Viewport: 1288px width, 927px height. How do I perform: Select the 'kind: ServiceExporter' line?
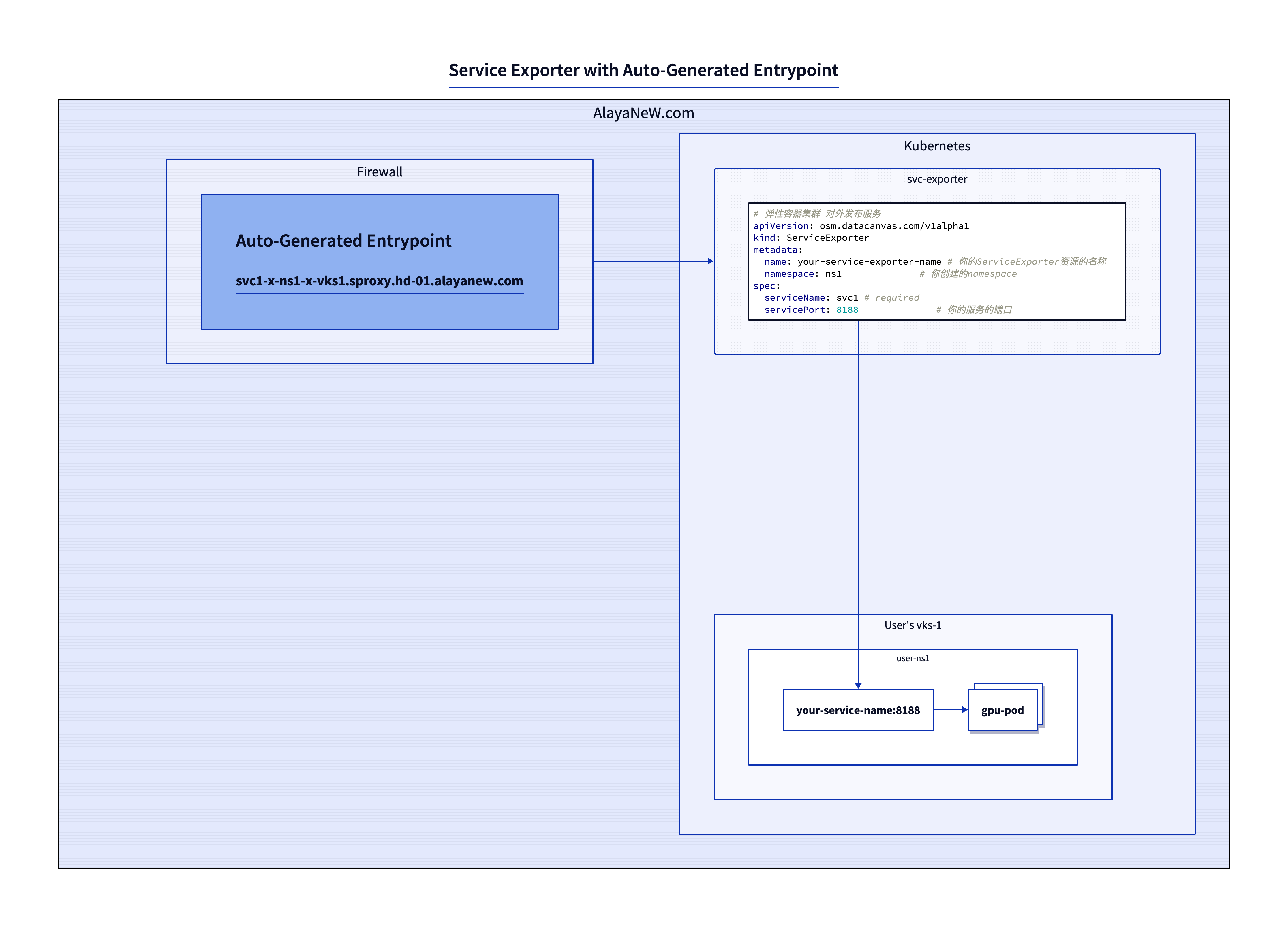pyautogui.click(x=811, y=238)
